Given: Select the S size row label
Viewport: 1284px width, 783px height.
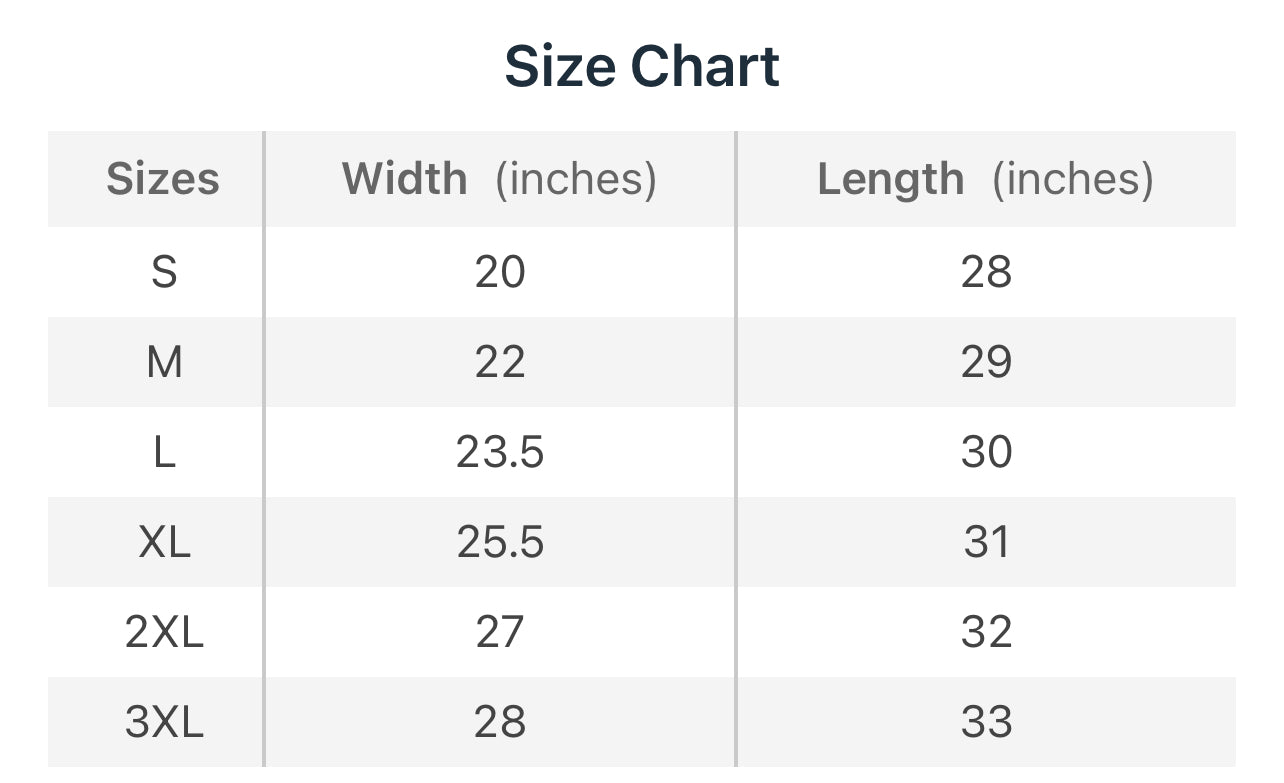Looking at the screenshot, I should click(x=164, y=272).
